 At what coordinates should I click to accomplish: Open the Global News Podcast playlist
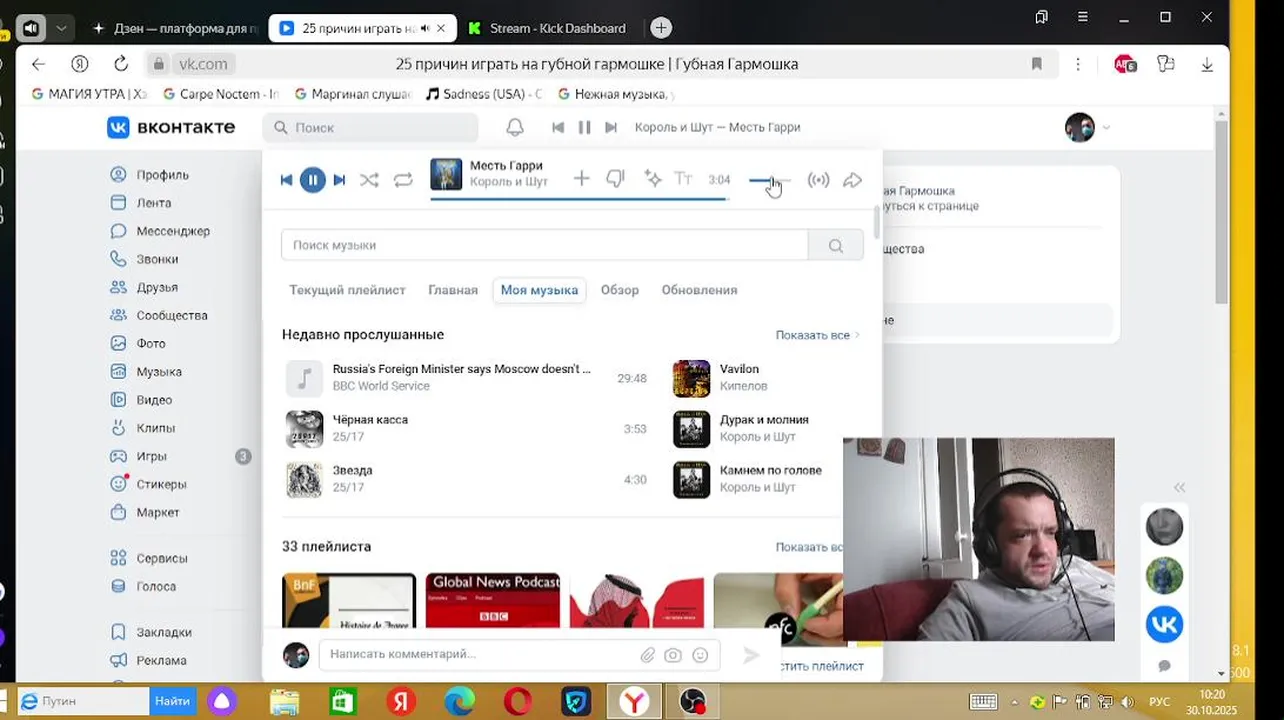point(493,600)
